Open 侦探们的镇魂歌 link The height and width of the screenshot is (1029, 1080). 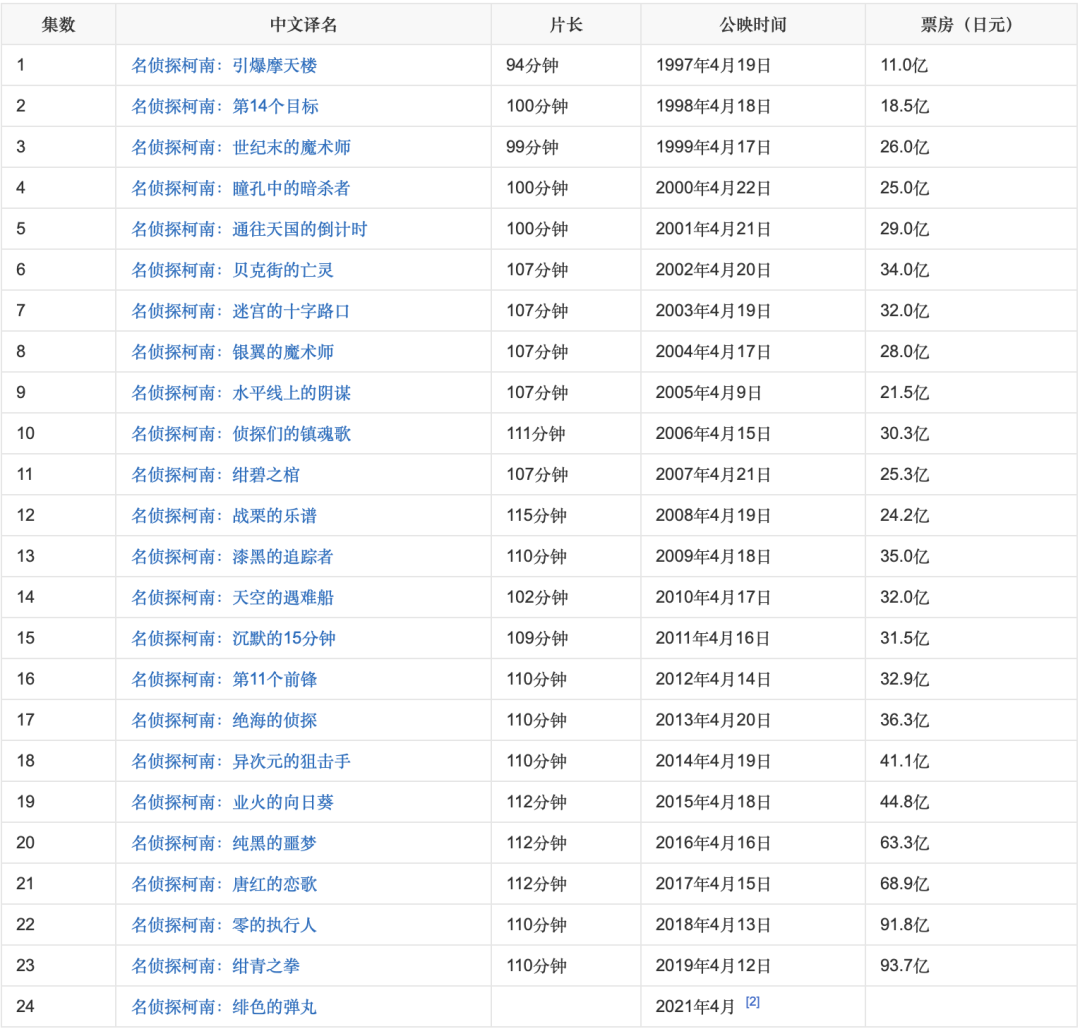tap(241, 435)
